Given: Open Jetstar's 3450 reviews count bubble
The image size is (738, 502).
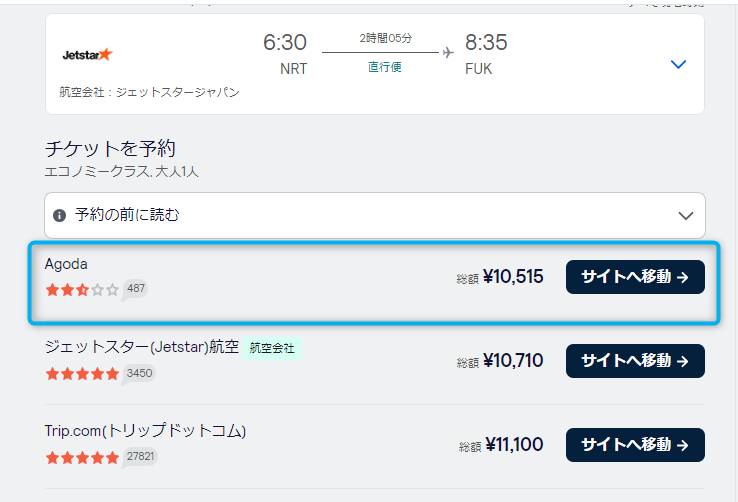Looking at the screenshot, I should pyautogui.click(x=140, y=373).
